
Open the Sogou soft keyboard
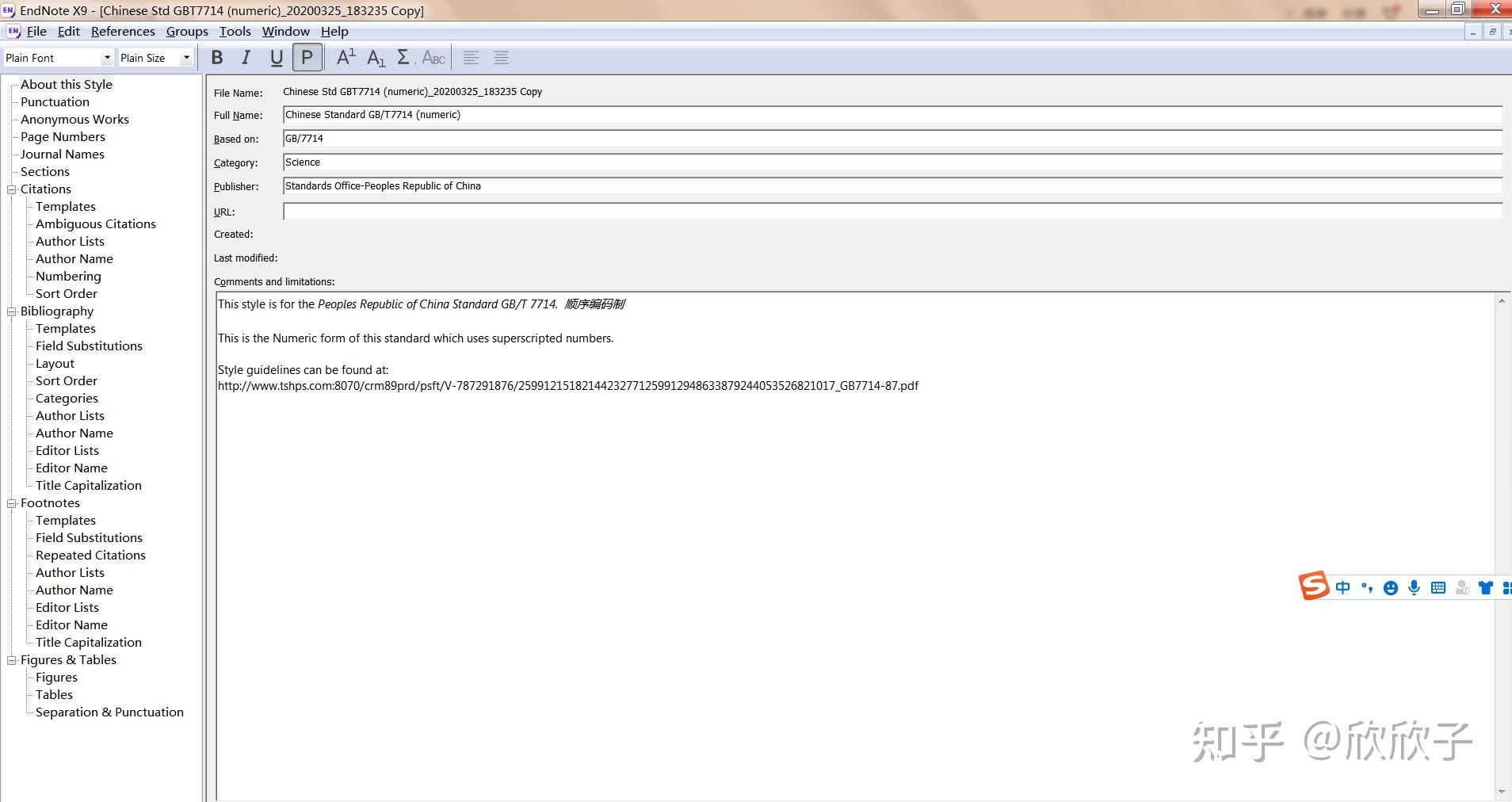[x=1438, y=587]
